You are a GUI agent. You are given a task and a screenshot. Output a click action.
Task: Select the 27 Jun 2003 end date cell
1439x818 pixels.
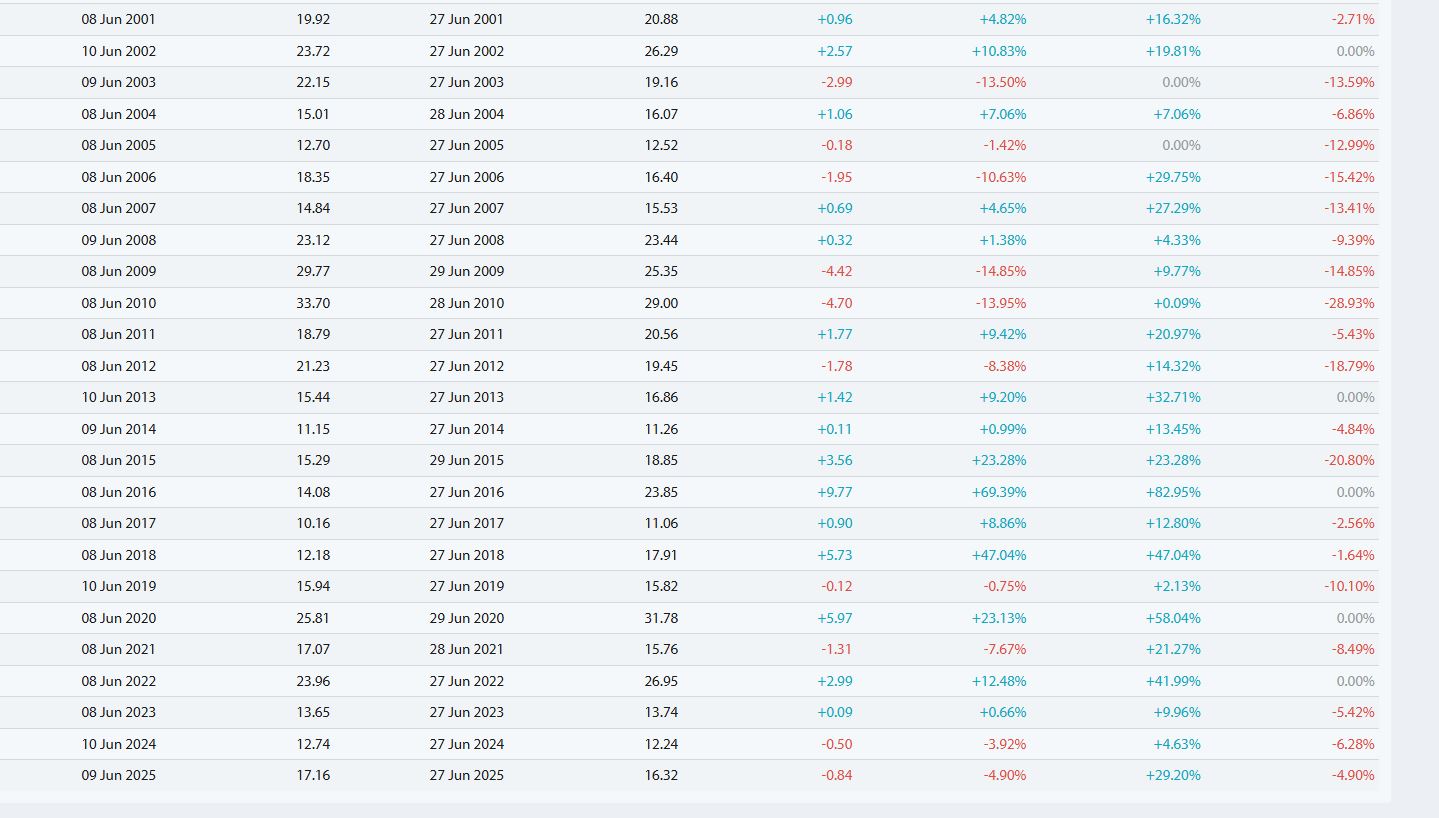pyautogui.click(x=467, y=82)
